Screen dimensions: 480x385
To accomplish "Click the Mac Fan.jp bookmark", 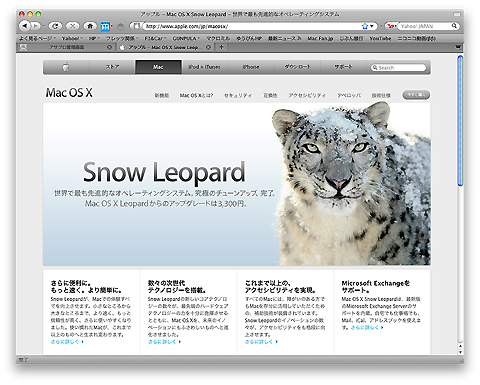I will coord(320,38).
